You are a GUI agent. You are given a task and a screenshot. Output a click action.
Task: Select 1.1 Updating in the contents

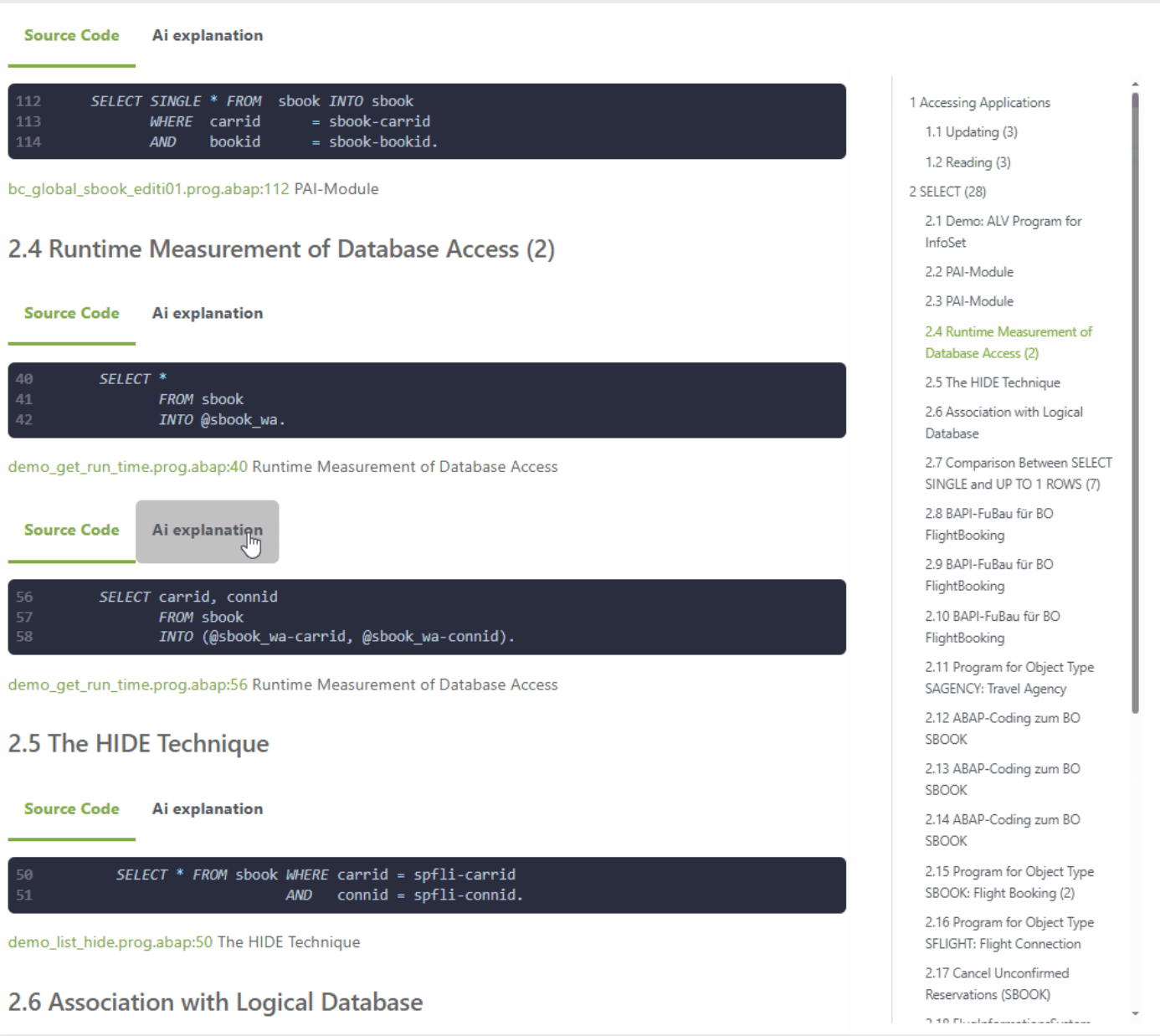pyautogui.click(x=973, y=131)
